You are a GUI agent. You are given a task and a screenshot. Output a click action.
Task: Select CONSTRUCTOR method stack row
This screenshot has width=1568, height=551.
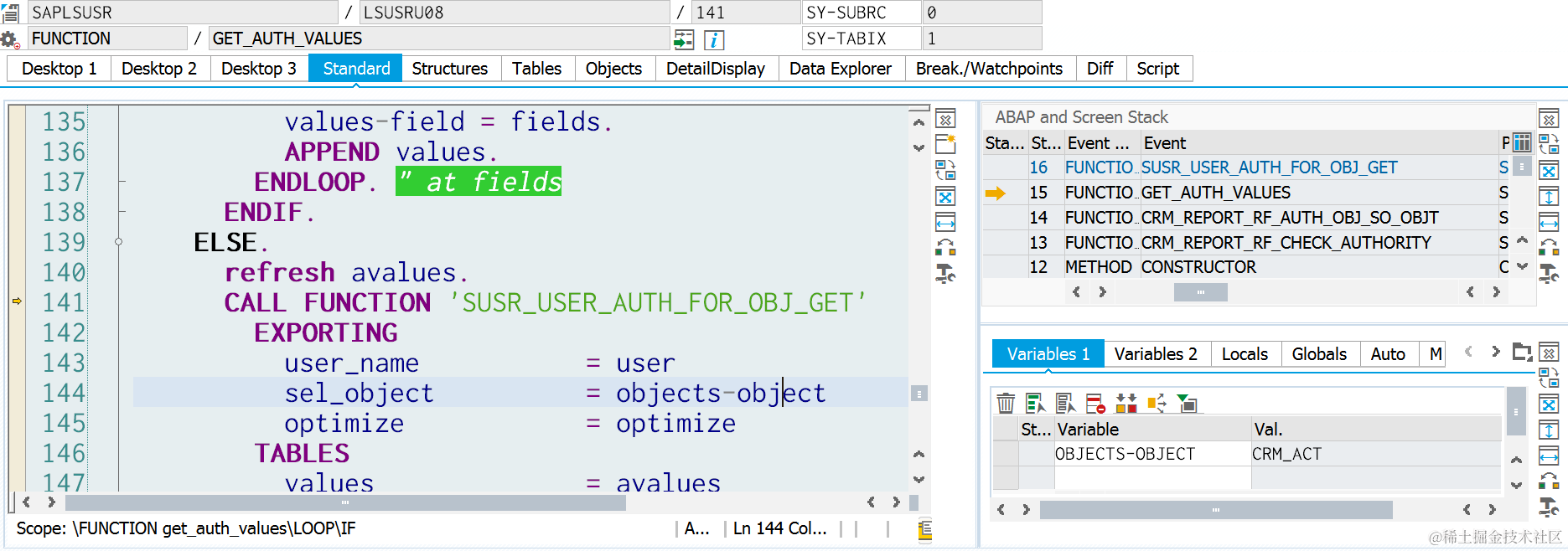[x=1245, y=267]
